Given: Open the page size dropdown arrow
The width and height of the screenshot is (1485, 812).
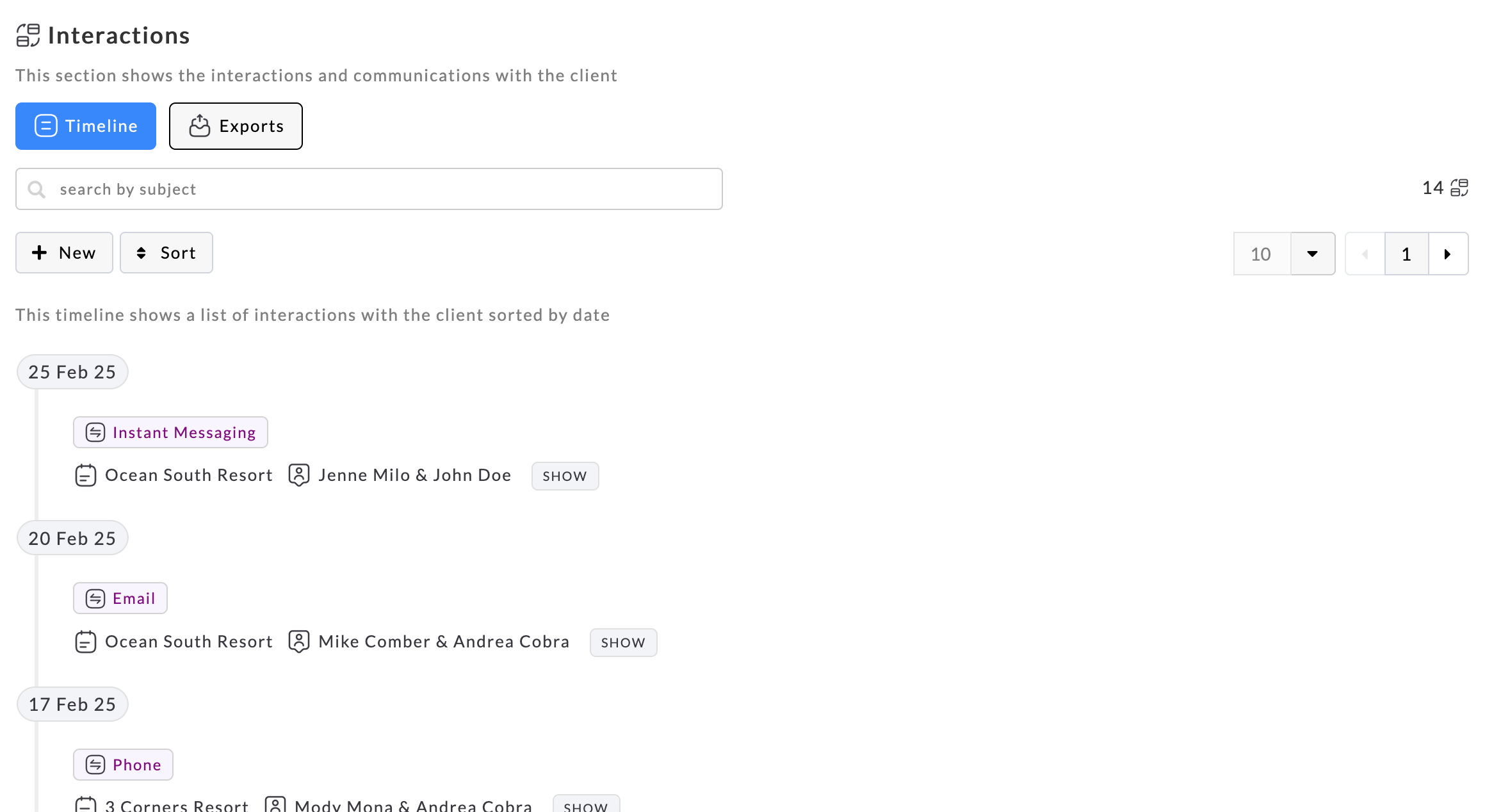Looking at the screenshot, I should click(1312, 254).
